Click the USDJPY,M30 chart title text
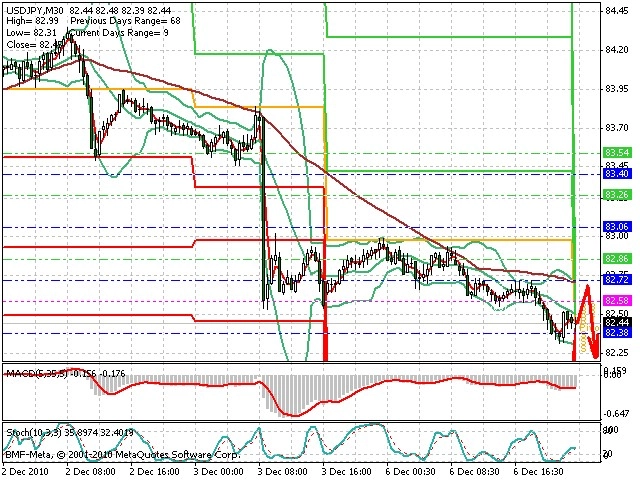 tap(35, 10)
